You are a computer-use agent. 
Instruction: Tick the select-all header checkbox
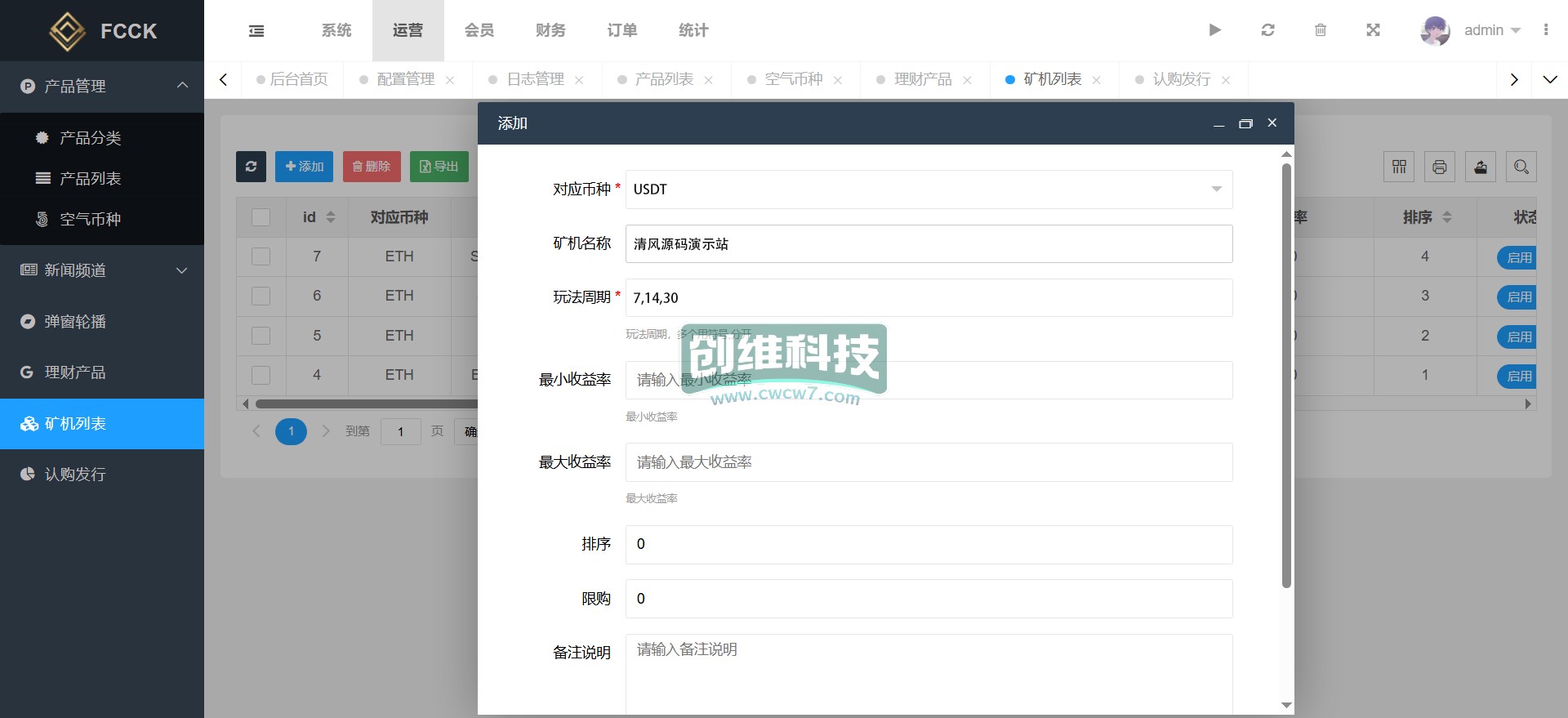point(261,217)
